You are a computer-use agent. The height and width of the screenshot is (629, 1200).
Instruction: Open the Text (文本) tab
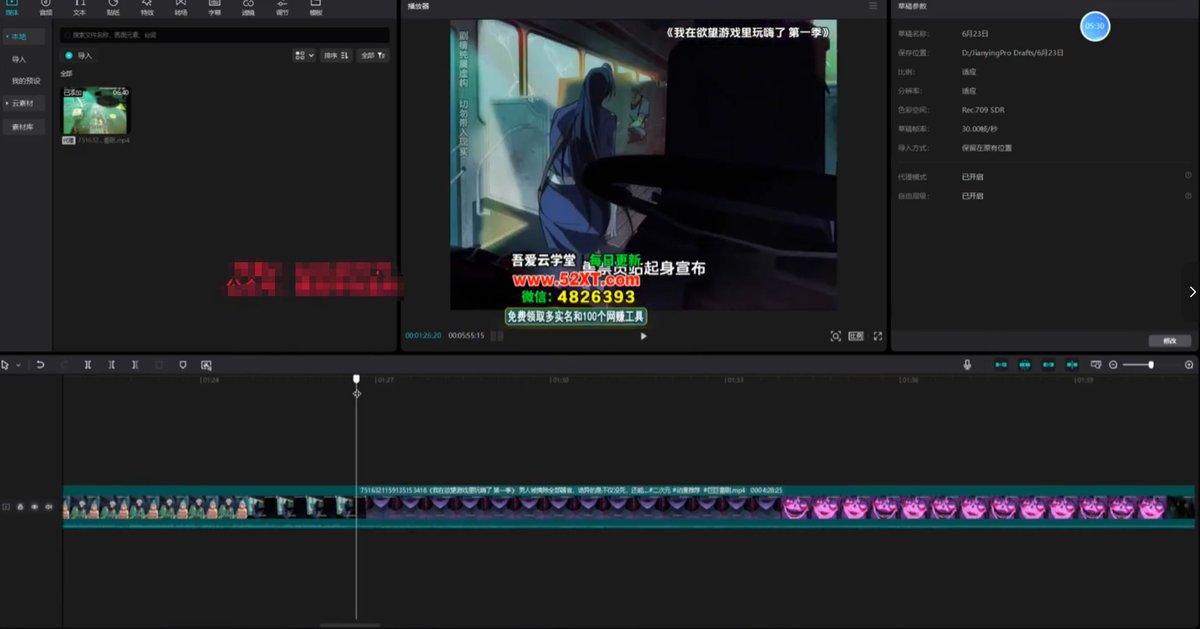click(80, 8)
